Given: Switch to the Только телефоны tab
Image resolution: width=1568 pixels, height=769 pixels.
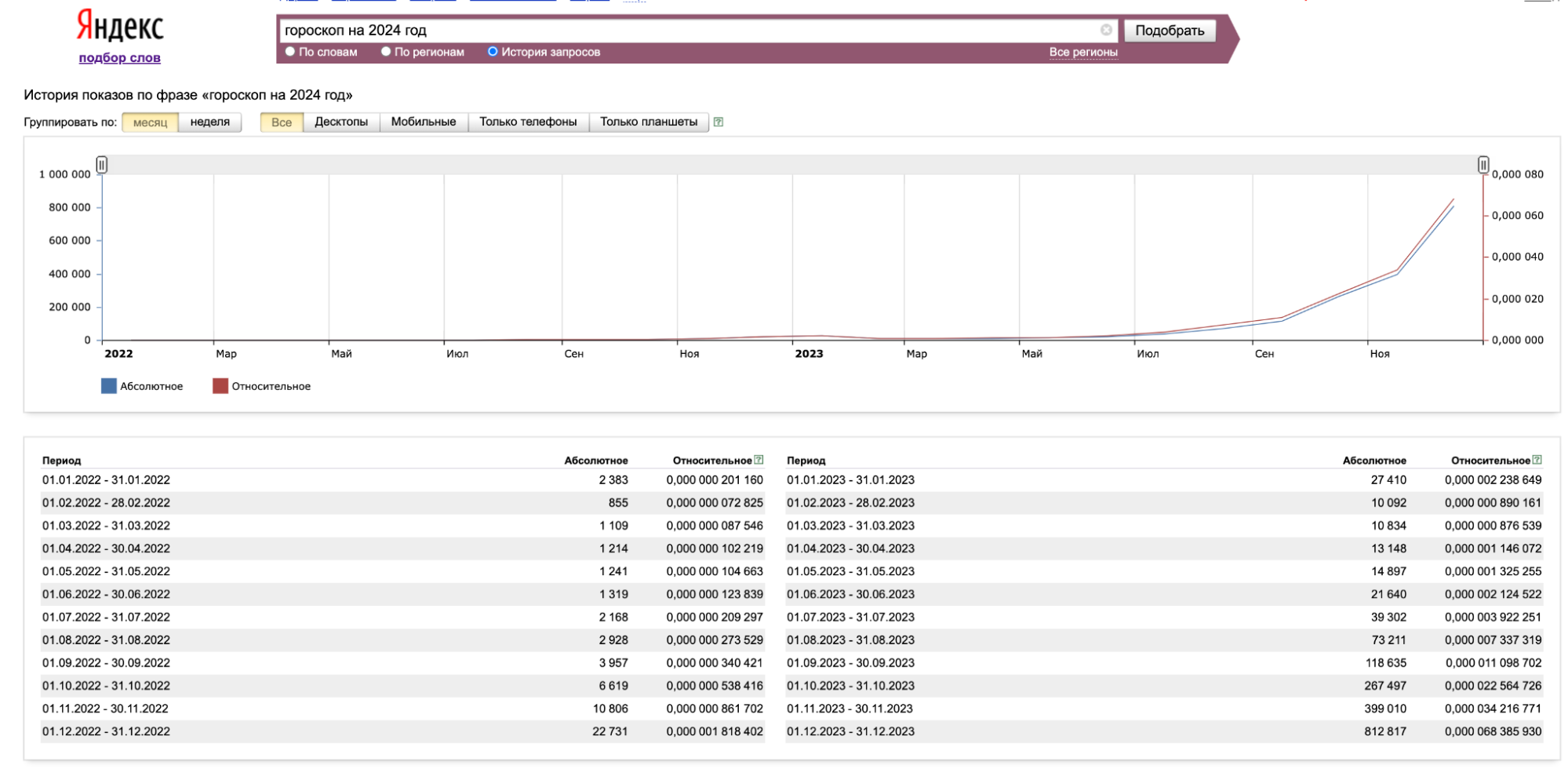Looking at the screenshot, I should [528, 122].
